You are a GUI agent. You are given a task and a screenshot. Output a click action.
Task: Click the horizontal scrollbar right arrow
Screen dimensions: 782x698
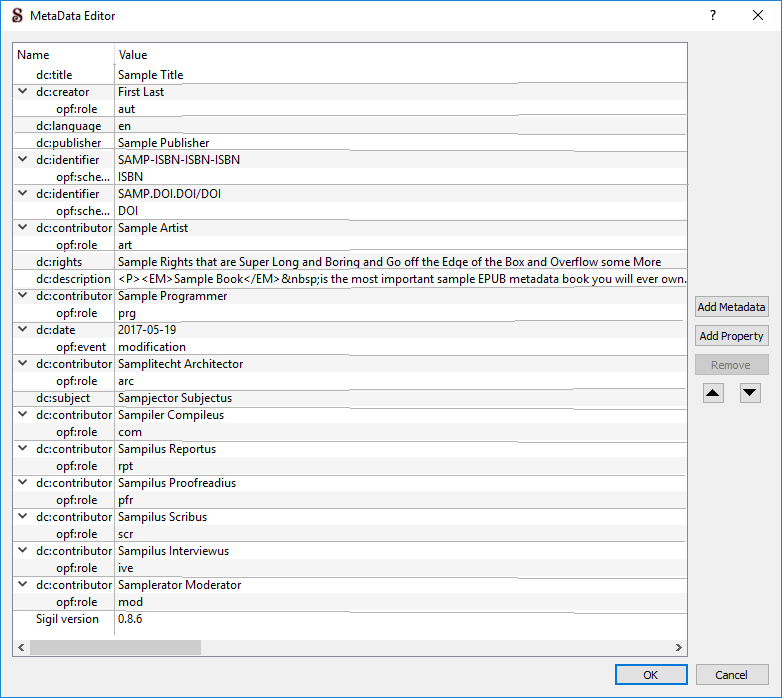click(679, 648)
